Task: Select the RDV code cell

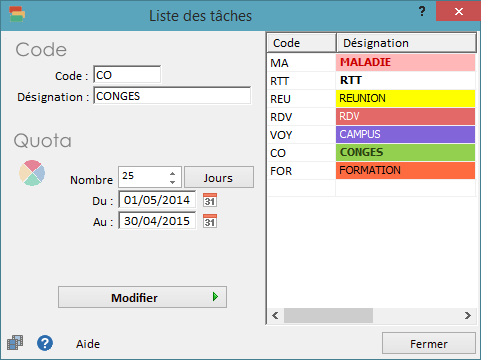Action: click(x=301, y=117)
